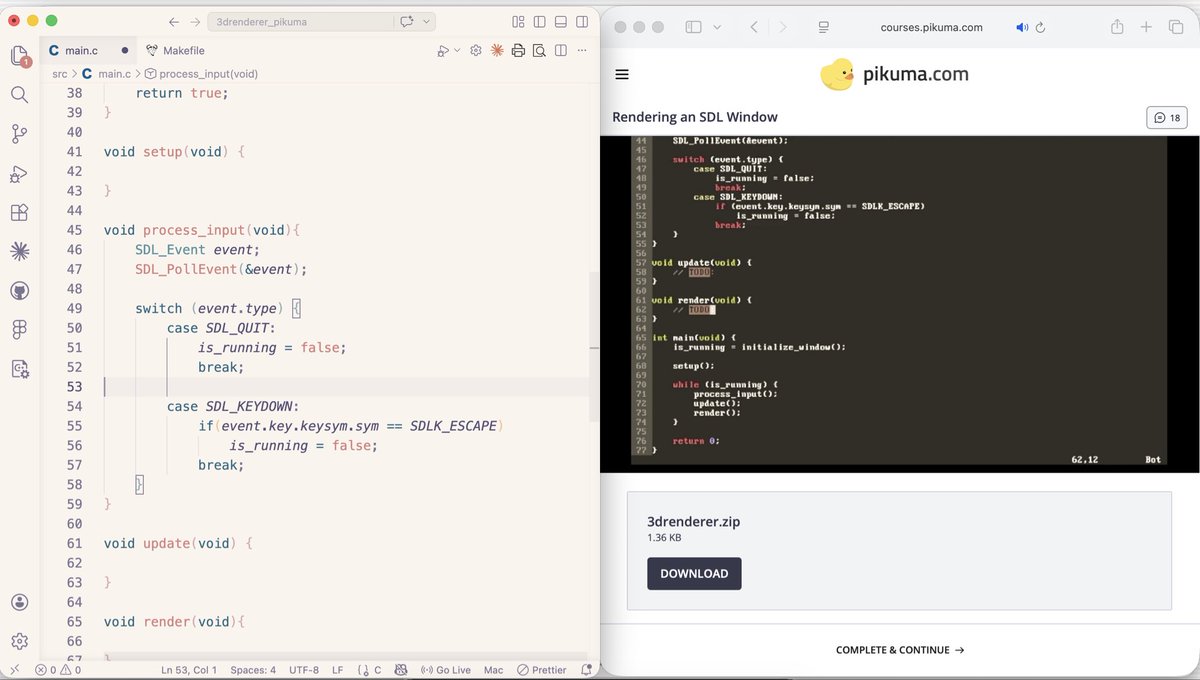Open the remote window indicator in status bar

(14, 670)
